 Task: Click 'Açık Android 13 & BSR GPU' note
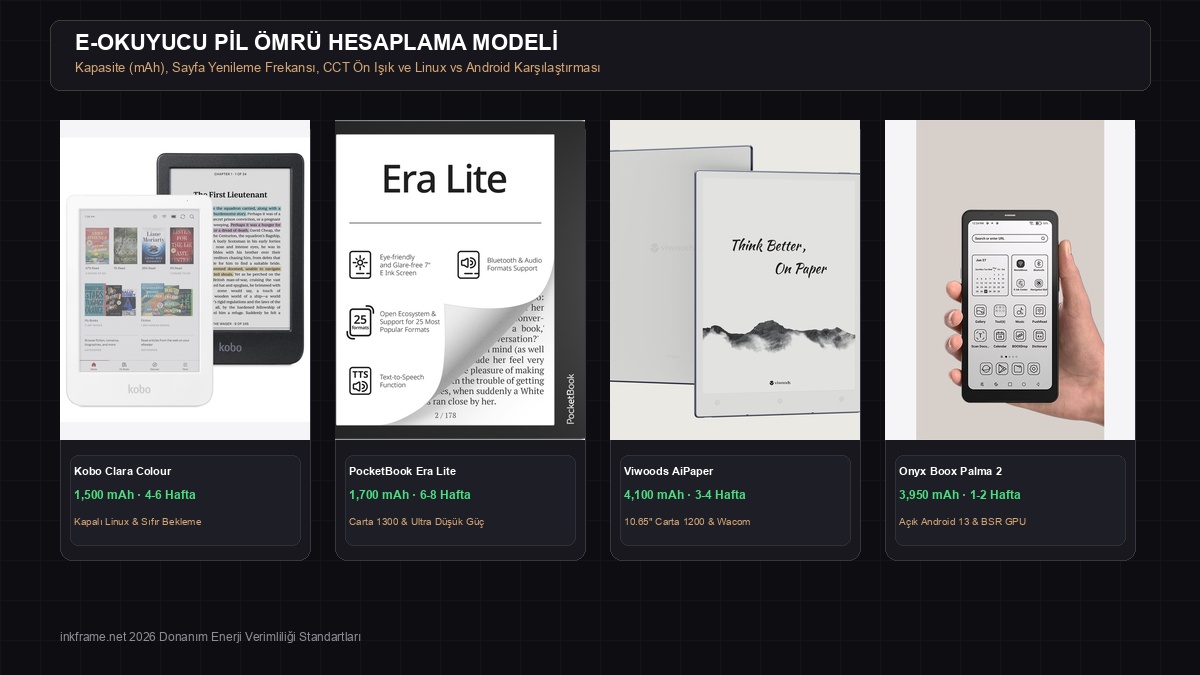point(962,522)
